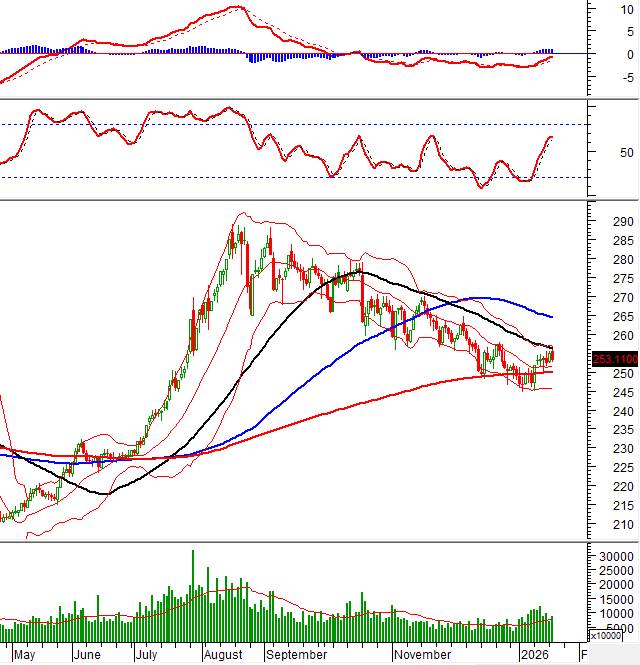Click the x10000 volume multiplier label
640x665 pixels.
point(603,635)
